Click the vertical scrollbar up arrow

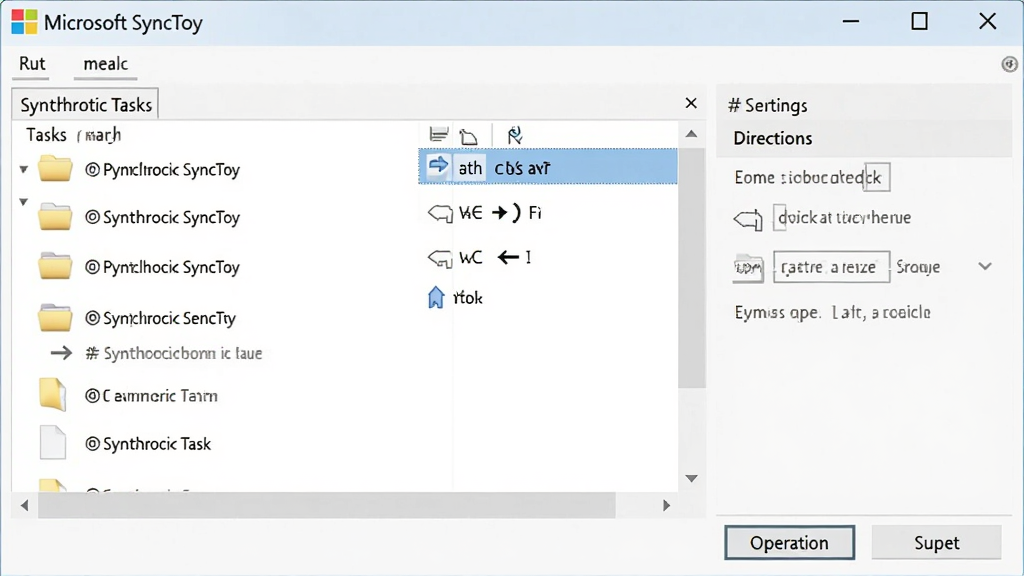[x=692, y=134]
